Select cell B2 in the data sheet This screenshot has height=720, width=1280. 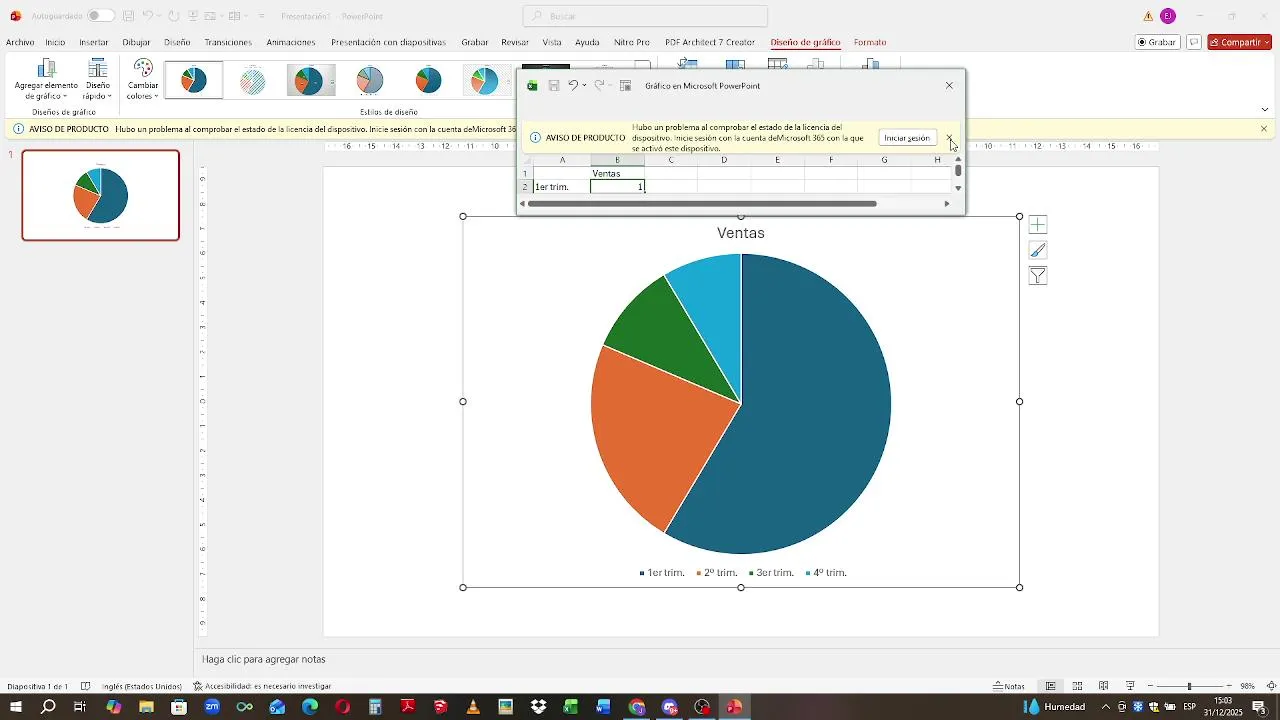(x=617, y=187)
